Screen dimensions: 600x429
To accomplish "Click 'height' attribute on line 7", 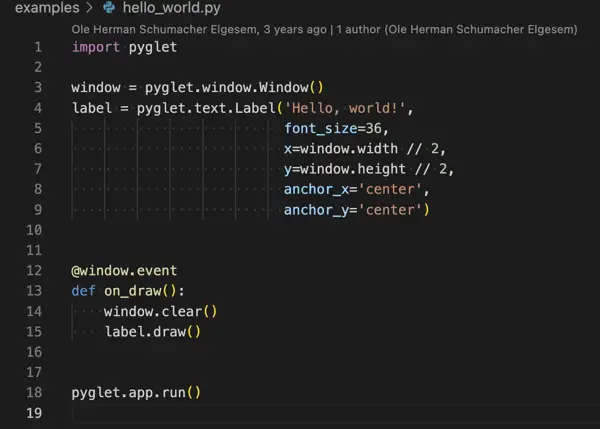I will (381, 169).
